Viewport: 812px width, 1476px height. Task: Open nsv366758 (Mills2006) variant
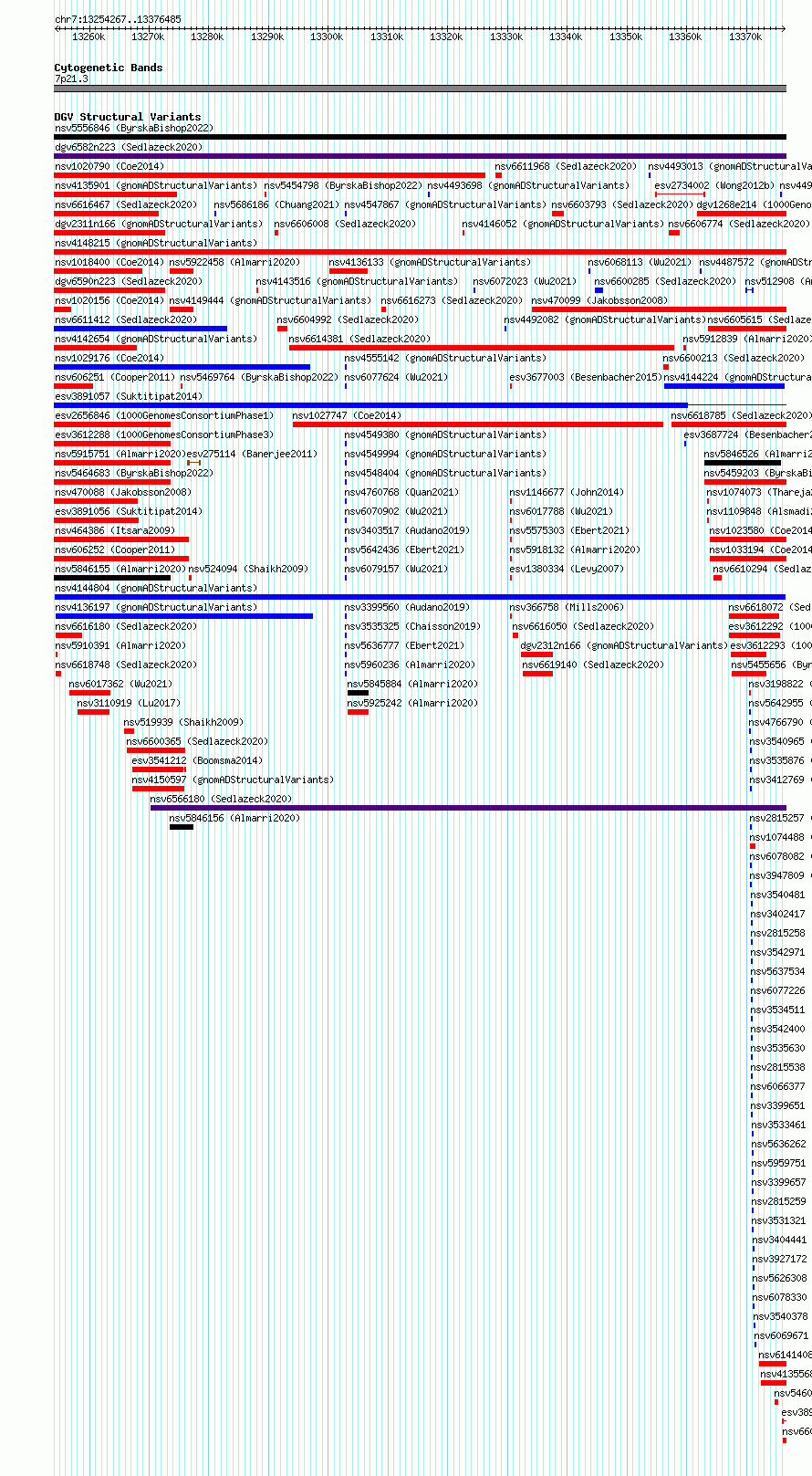tap(567, 607)
